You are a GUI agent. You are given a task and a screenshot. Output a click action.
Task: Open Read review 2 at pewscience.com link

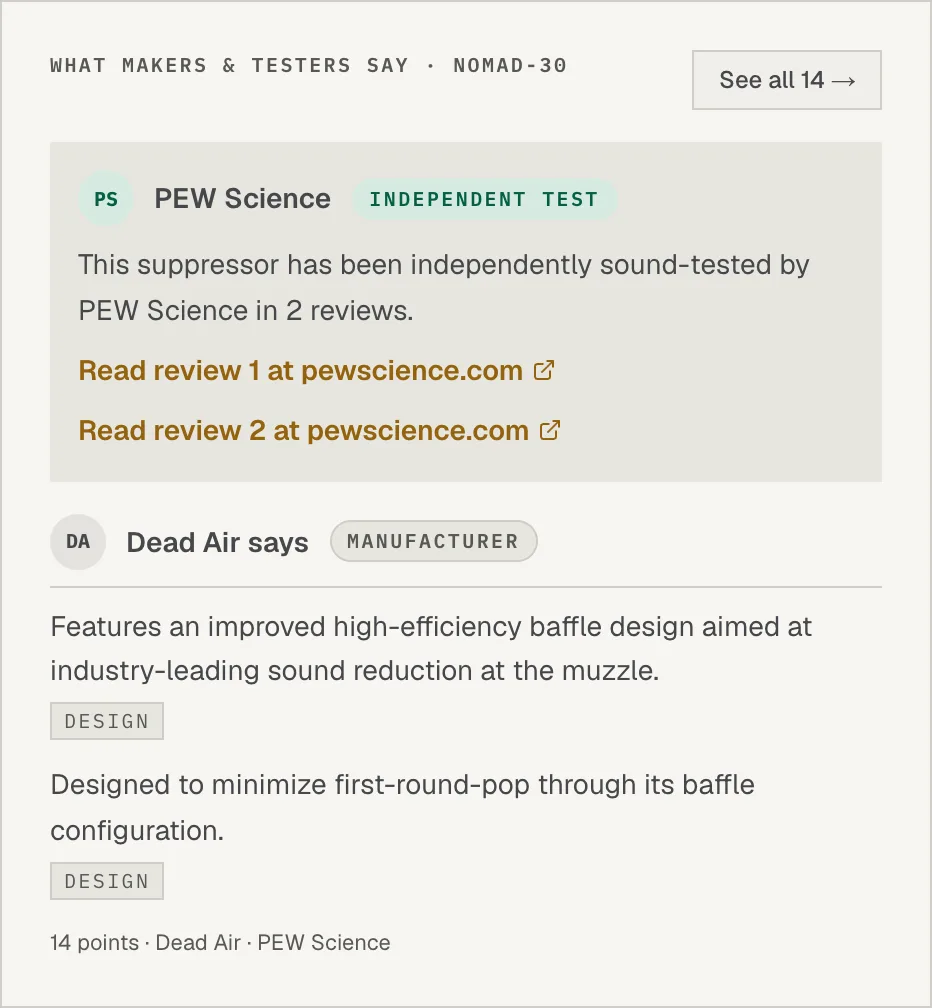pos(319,431)
